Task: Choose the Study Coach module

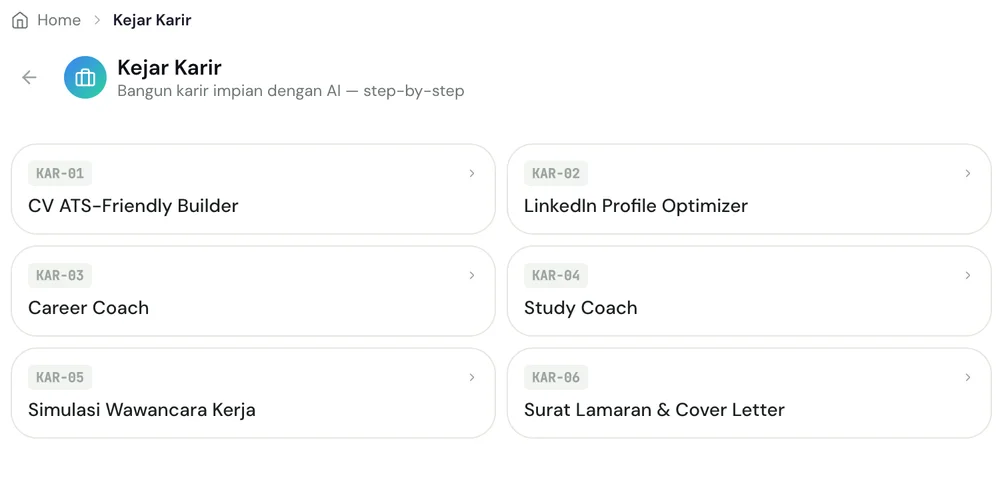Action: click(x=749, y=291)
